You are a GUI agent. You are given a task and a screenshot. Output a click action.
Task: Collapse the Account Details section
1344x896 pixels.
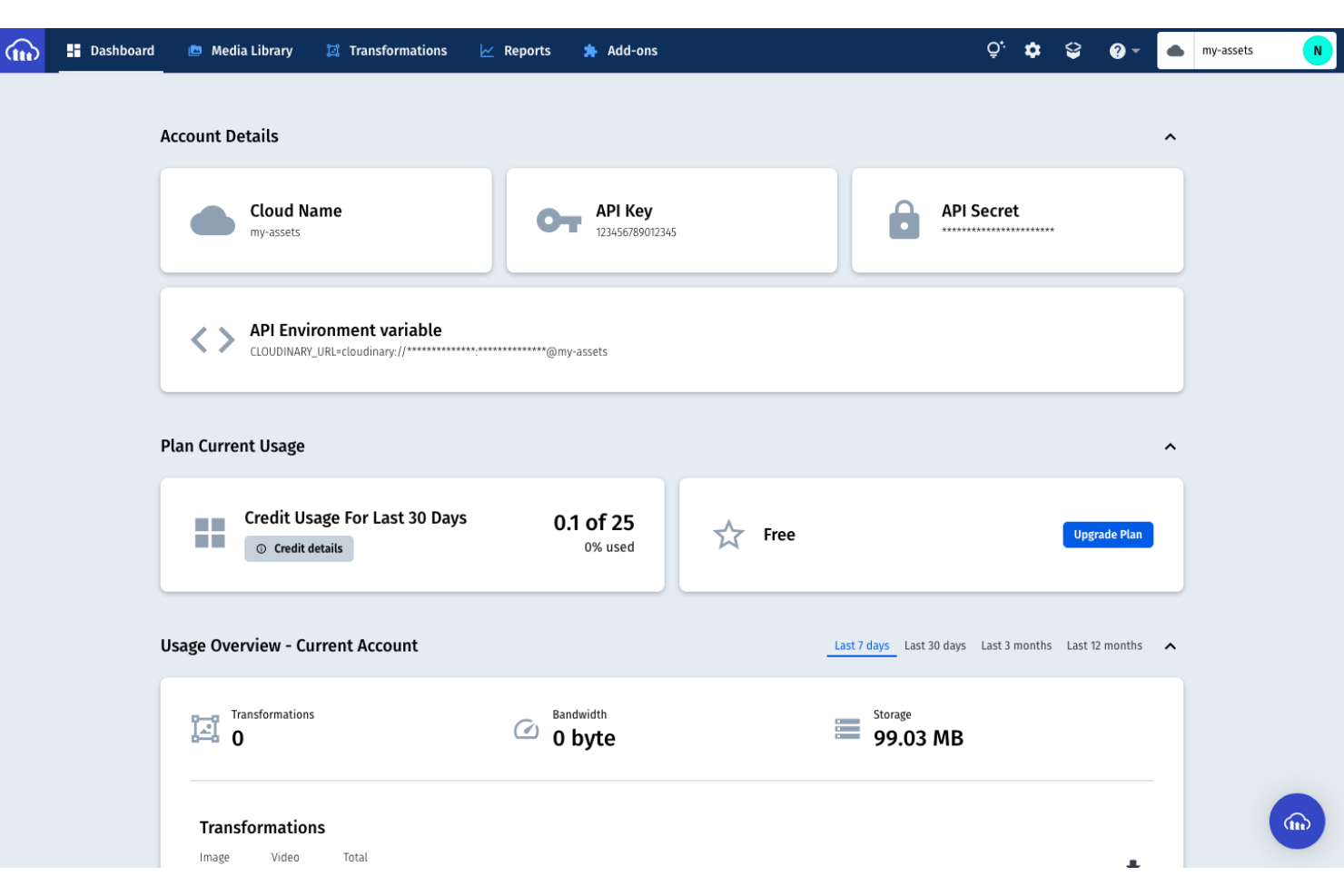coord(1170,137)
